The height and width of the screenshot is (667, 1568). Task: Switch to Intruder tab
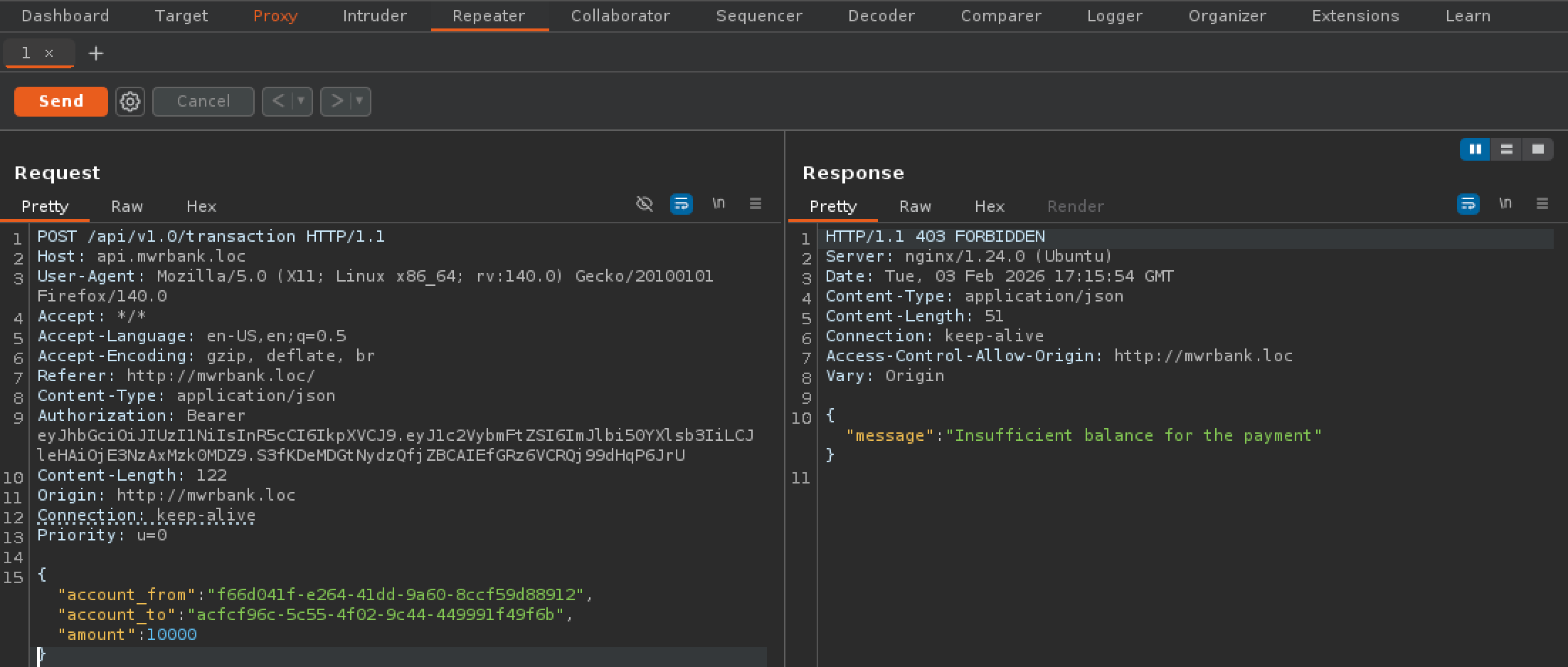coord(374,16)
